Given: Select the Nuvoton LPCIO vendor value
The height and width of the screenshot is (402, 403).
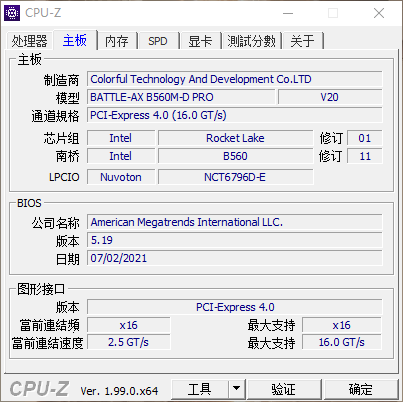Looking at the screenshot, I should pos(121,177).
